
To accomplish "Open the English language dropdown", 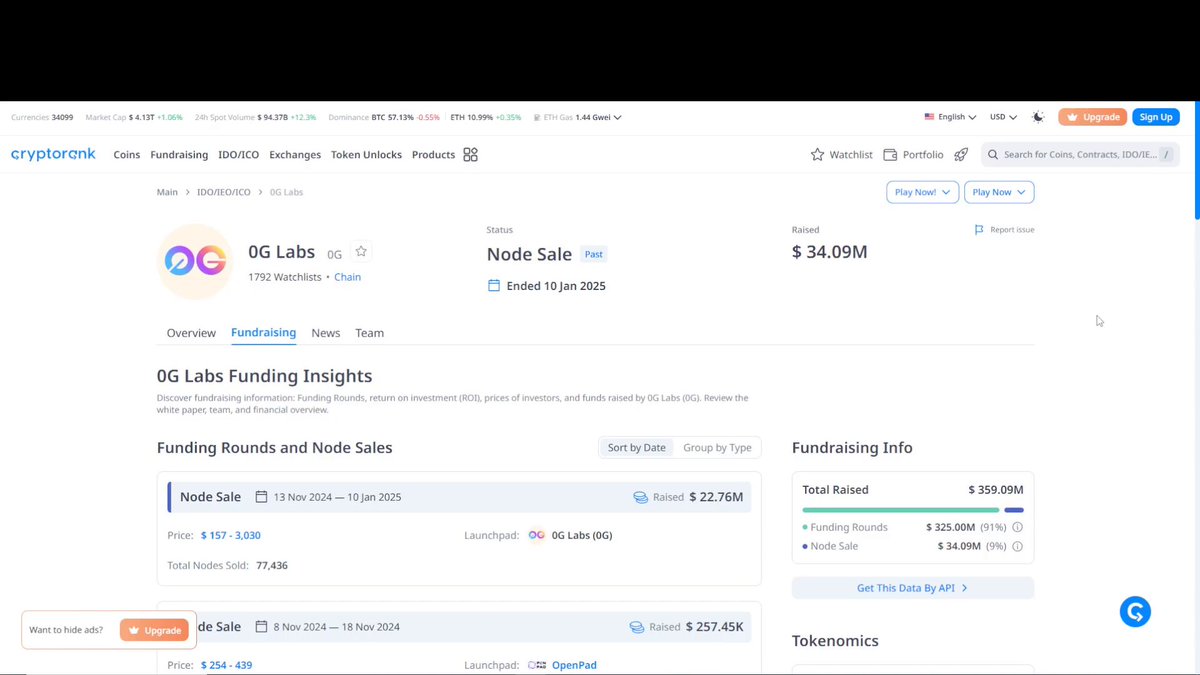I will tap(950, 117).
